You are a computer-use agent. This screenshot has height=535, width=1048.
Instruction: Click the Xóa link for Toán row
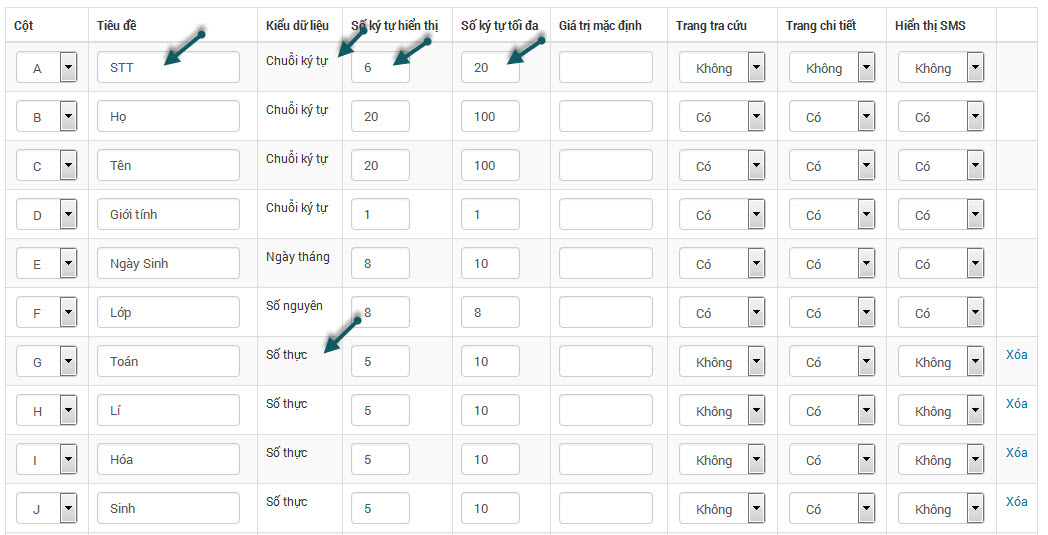click(x=1016, y=355)
